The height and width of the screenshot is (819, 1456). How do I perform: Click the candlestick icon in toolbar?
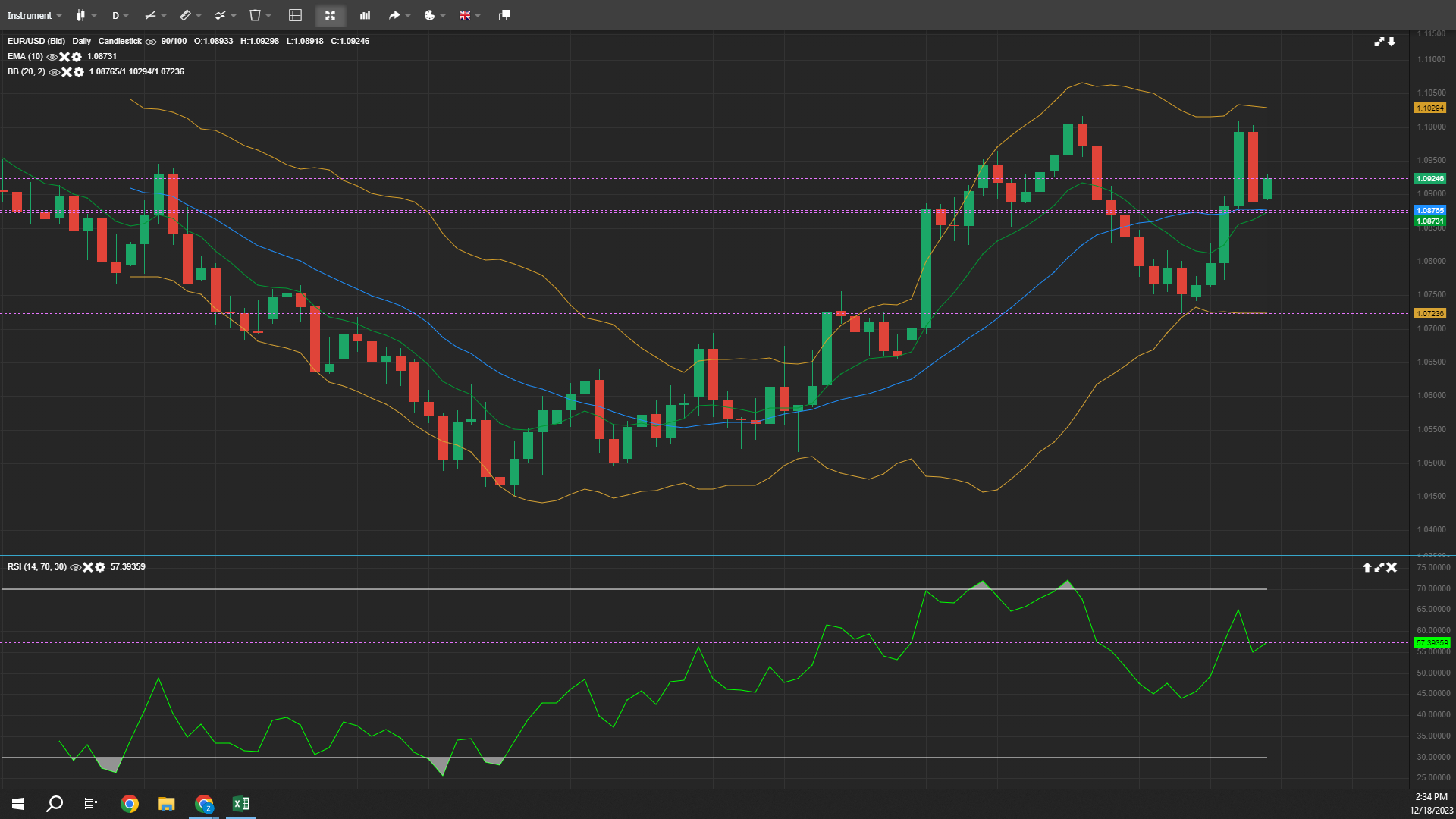80,15
